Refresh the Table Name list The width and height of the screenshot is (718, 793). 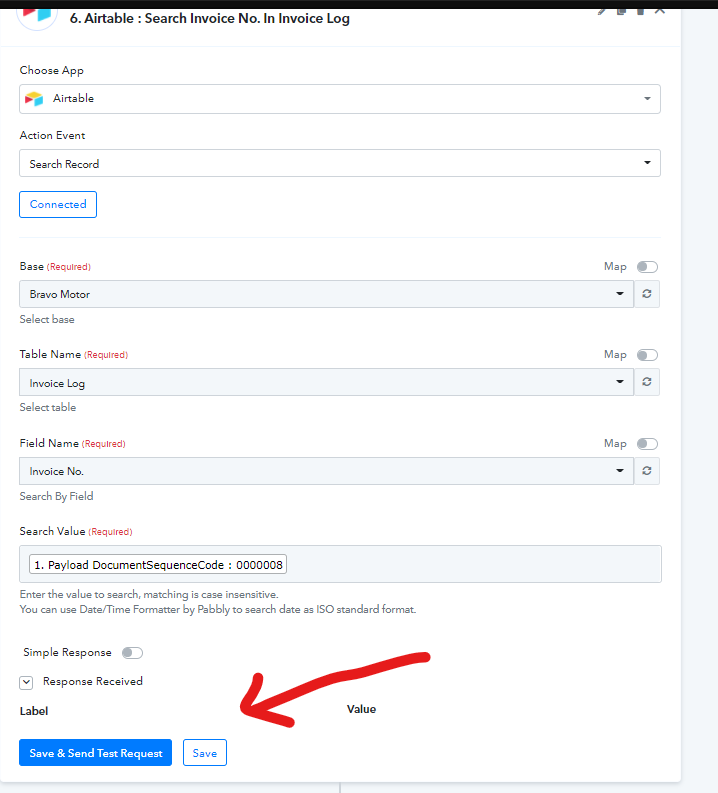tap(647, 382)
